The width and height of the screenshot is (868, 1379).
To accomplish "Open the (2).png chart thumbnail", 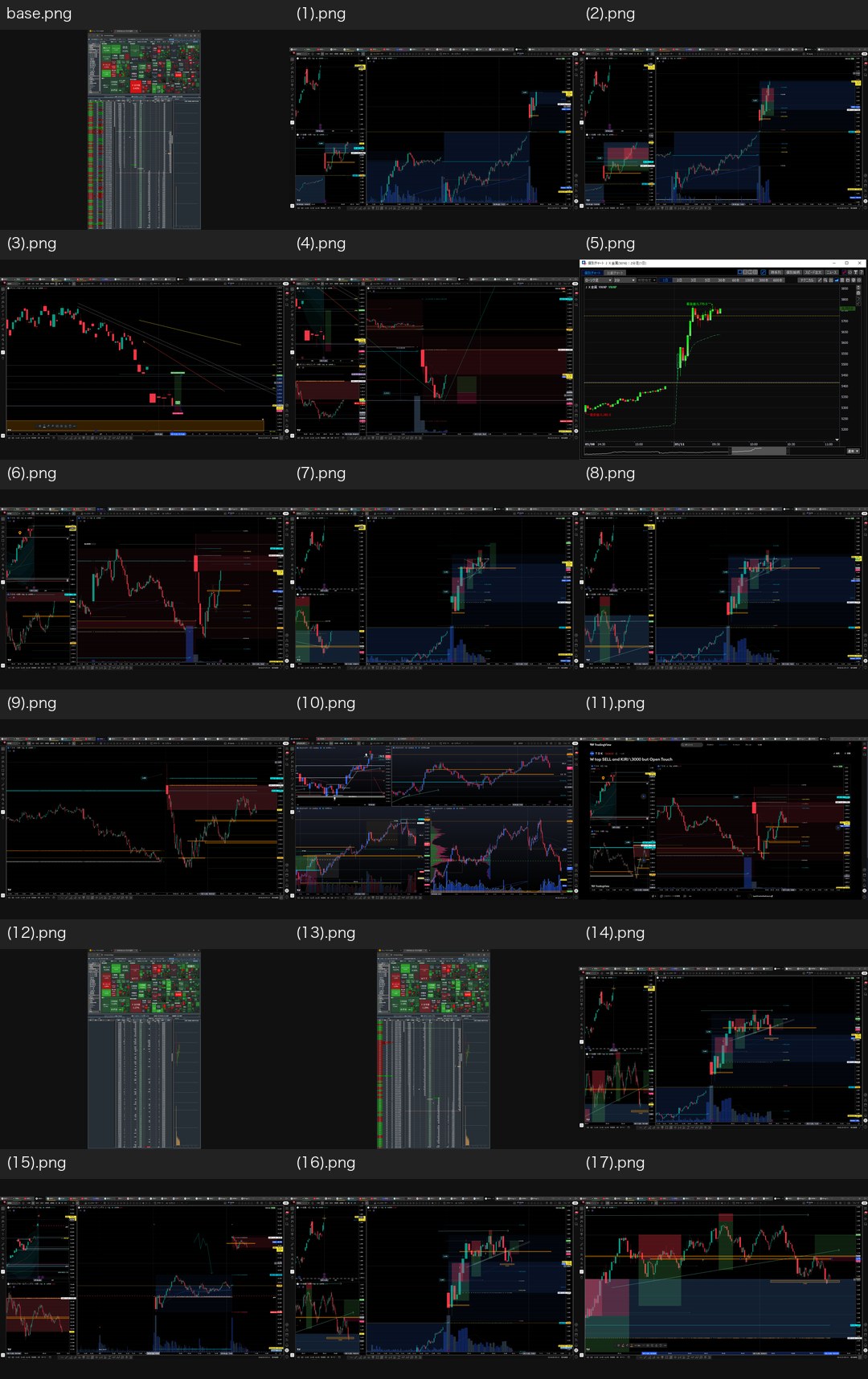I will click(723, 129).
